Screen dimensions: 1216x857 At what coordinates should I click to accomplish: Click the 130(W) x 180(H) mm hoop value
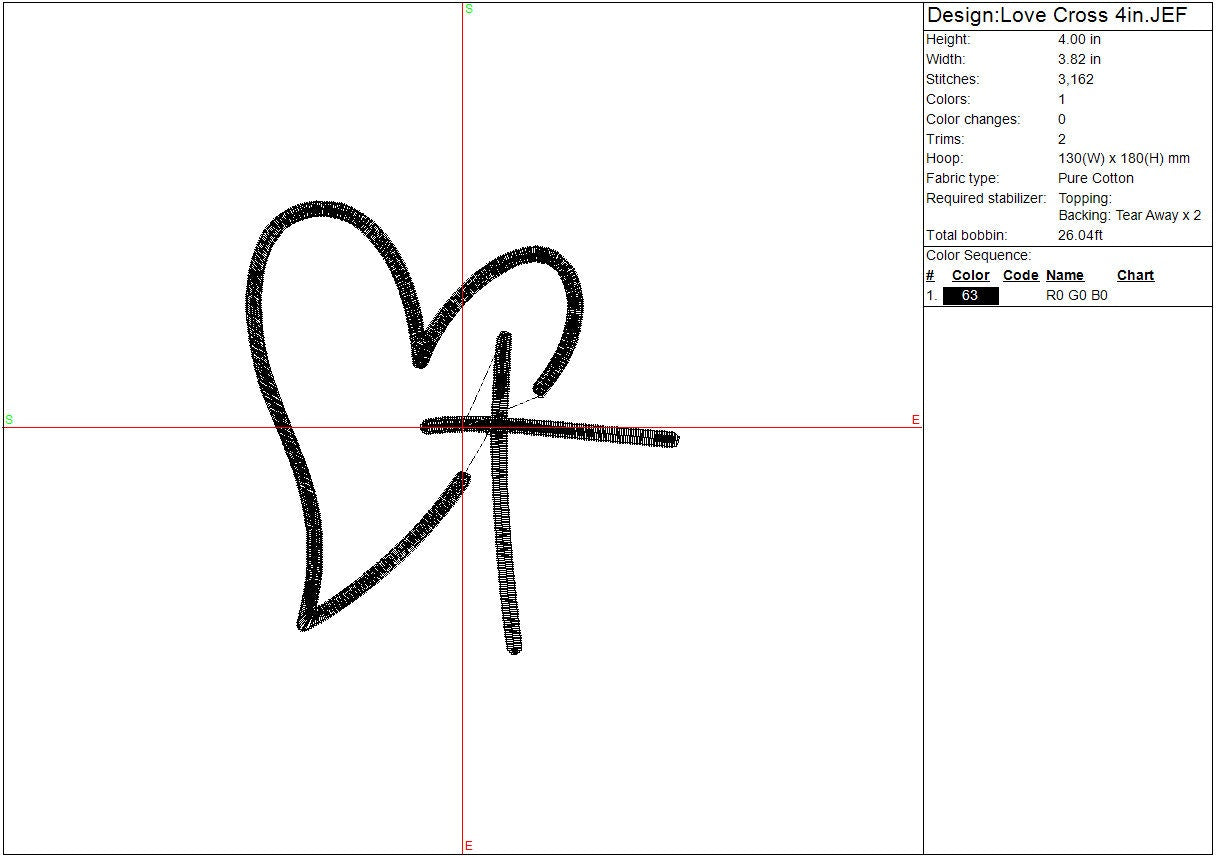(x=1124, y=159)
